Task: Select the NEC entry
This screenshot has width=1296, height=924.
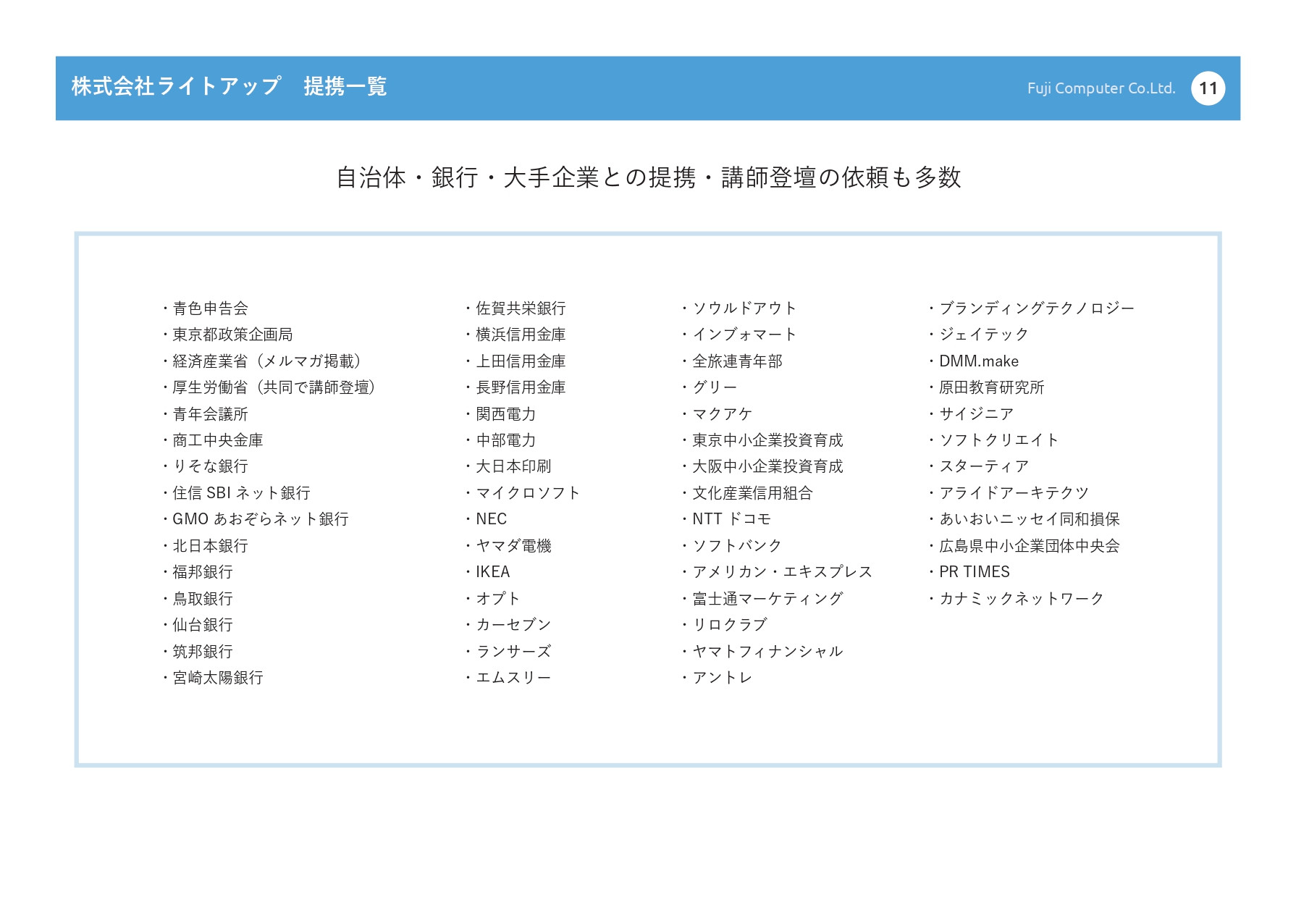Action: point(486,519)
